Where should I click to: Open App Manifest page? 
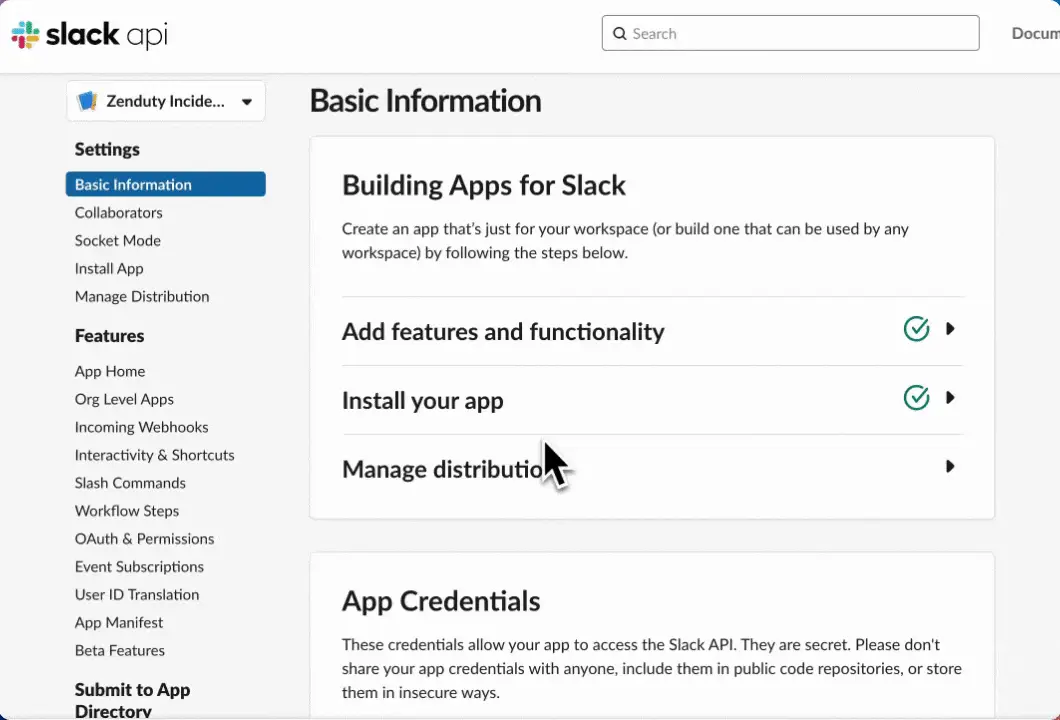tap(118, 623)
